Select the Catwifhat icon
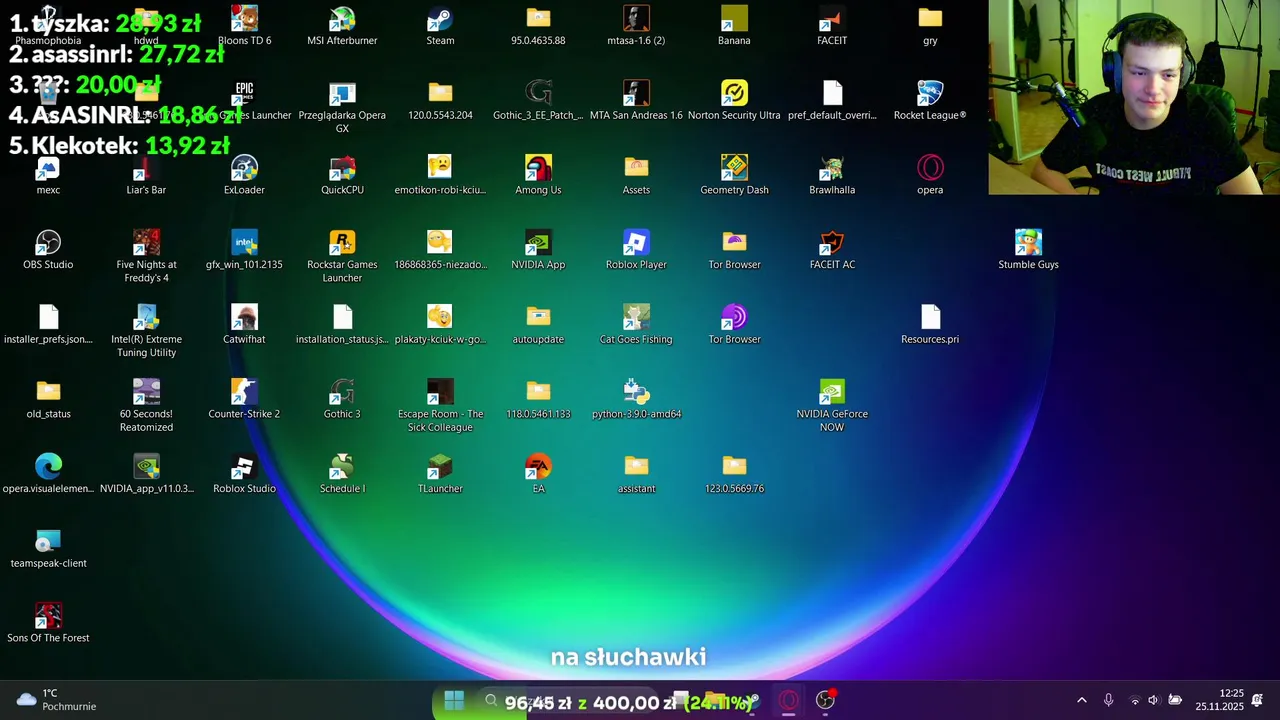Image resolution: width=1280 pixels, height=720 pixels. [244, 325]
